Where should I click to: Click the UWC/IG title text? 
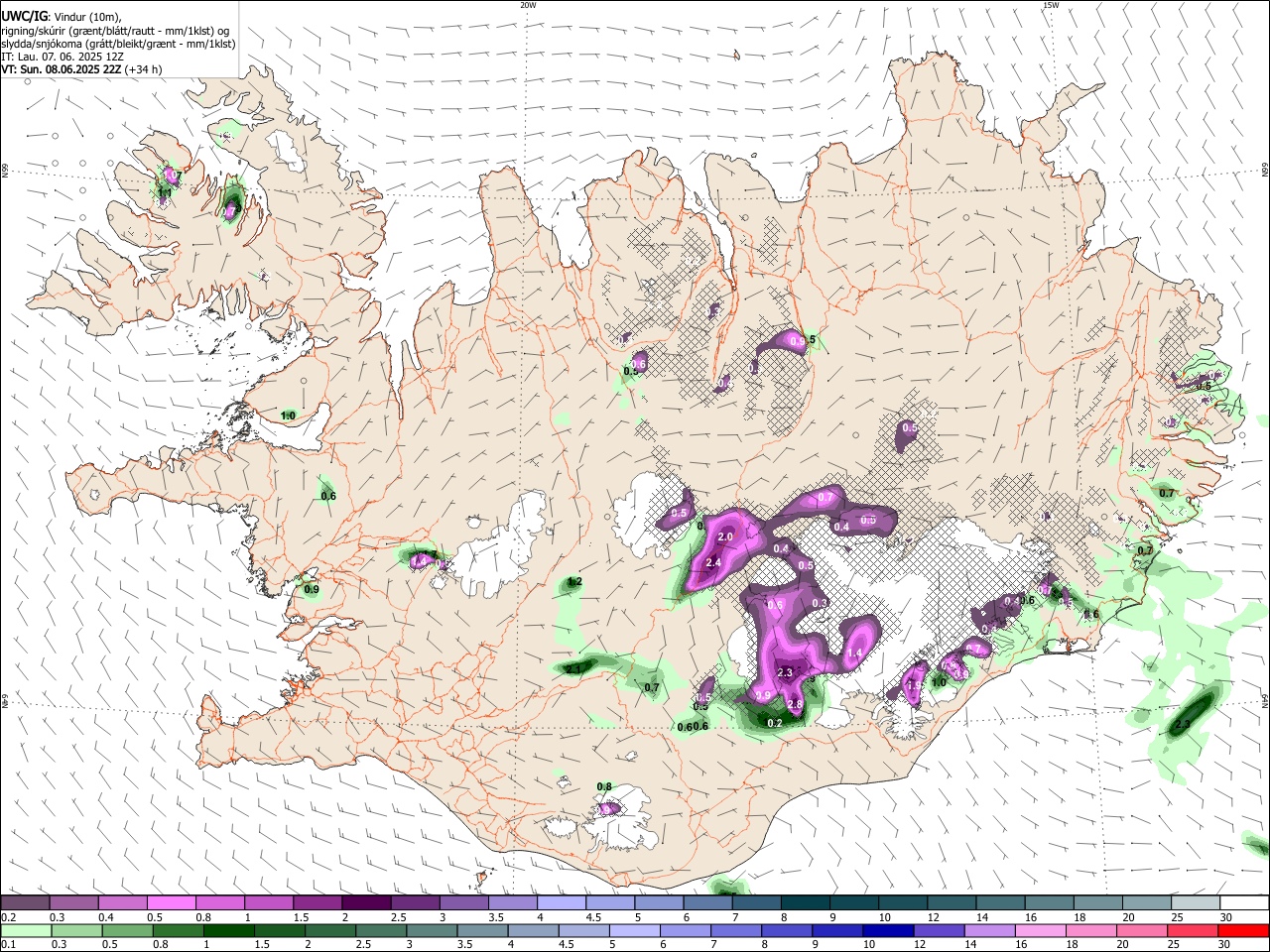point(23,17)
